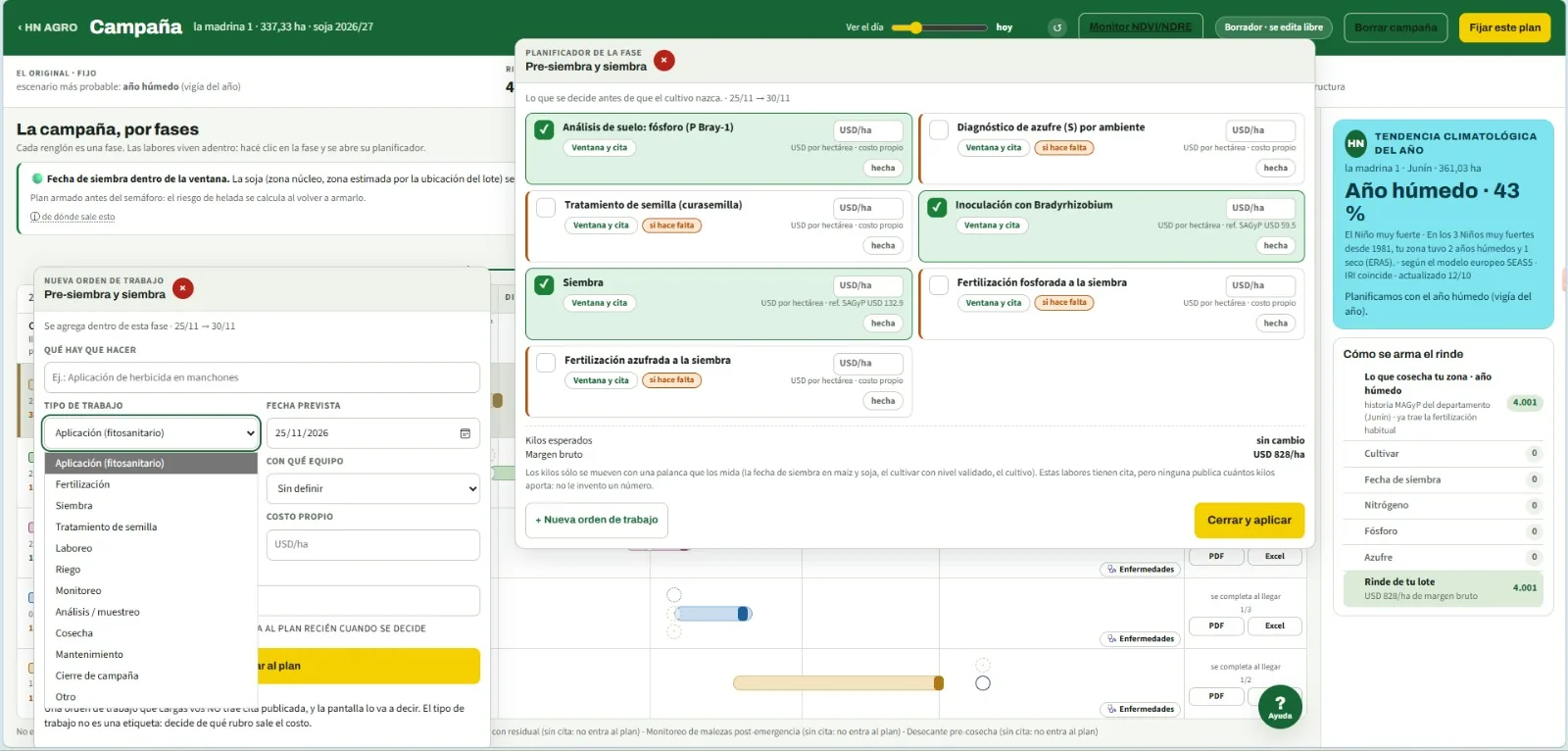The height and width of the screenshot is (751, 1568).
Task: Close the Nueva orden de trabajo dialog
Action: [182, 288]
